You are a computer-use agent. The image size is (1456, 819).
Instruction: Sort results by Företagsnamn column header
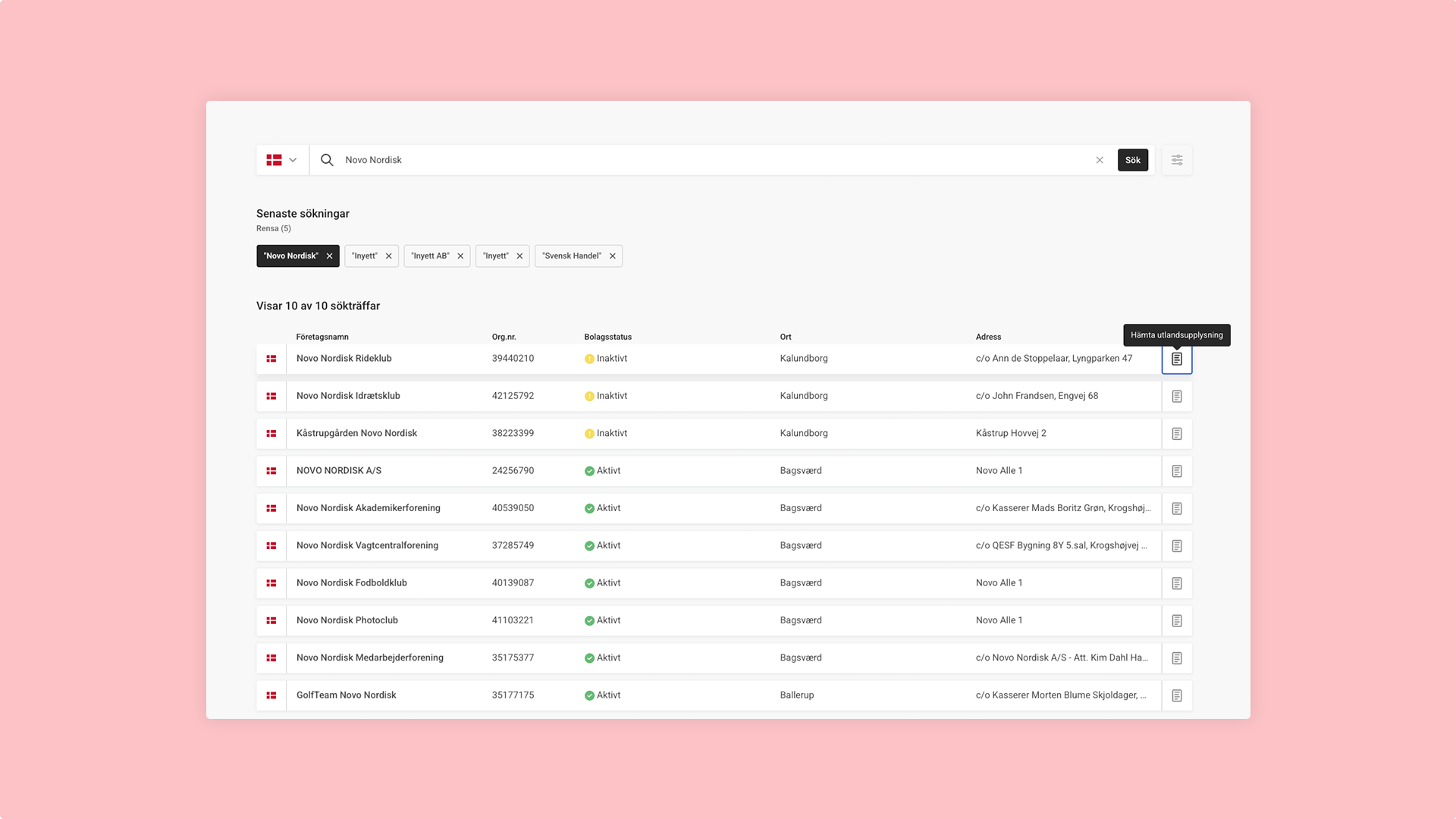coord(322,337)
